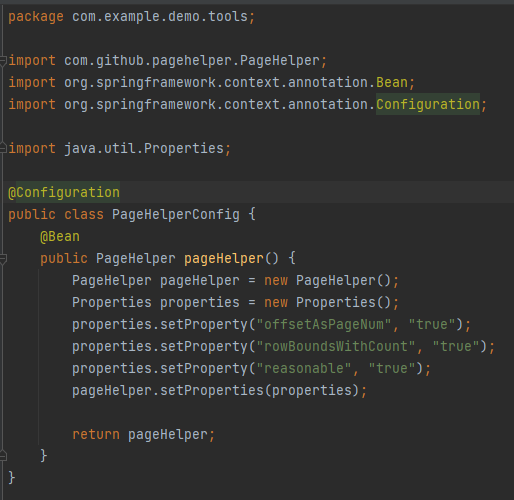
Task: Click the @Configuration annotation
Action: (64, 192)
